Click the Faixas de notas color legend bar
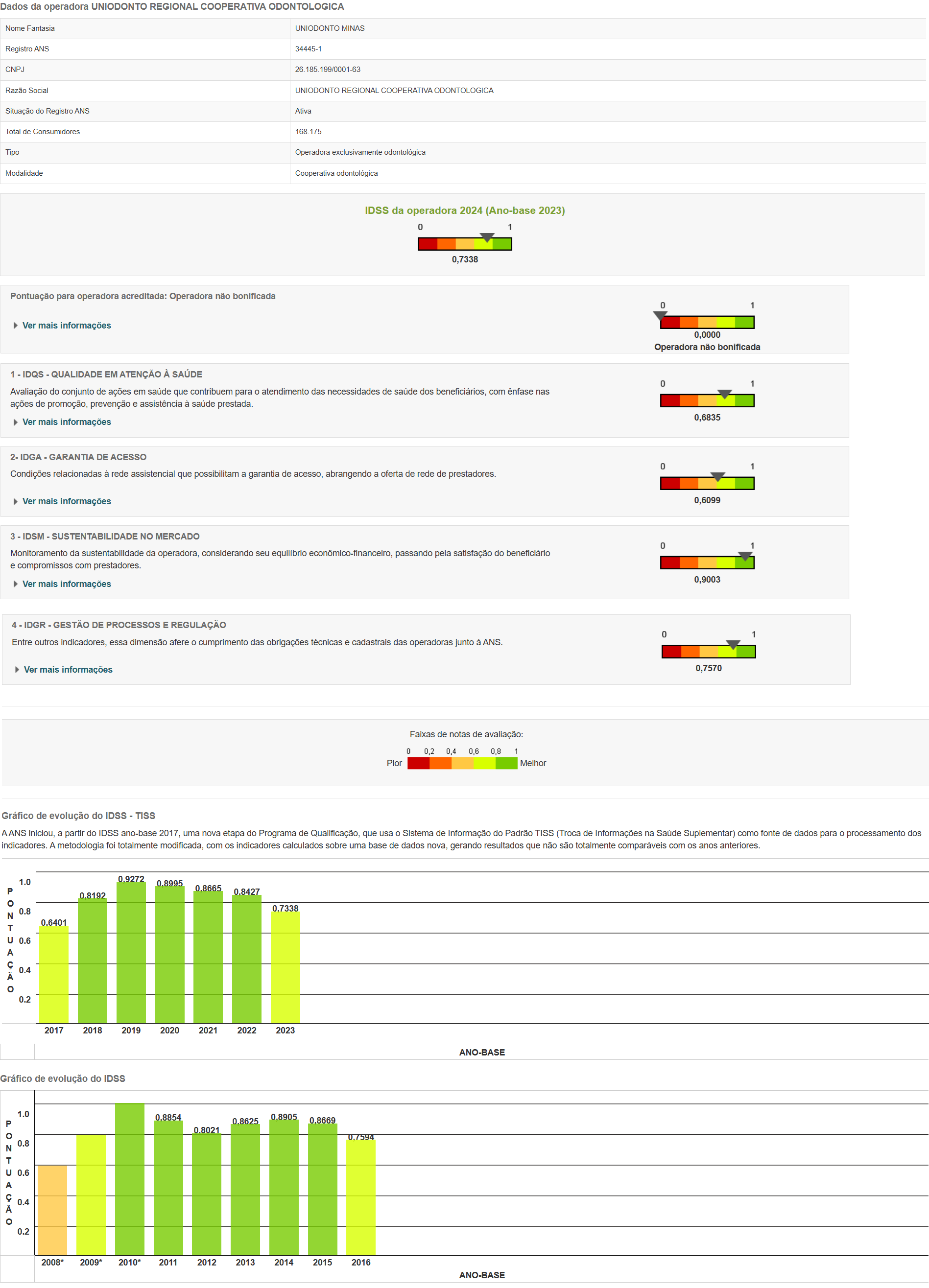 (x=462, y=763)
